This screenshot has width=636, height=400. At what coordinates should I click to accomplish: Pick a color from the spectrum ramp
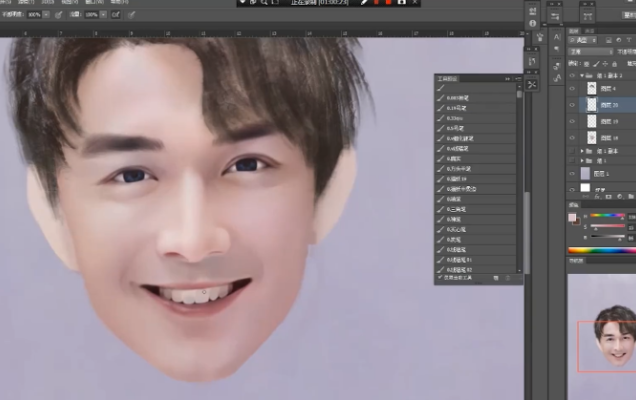[602, 250]
